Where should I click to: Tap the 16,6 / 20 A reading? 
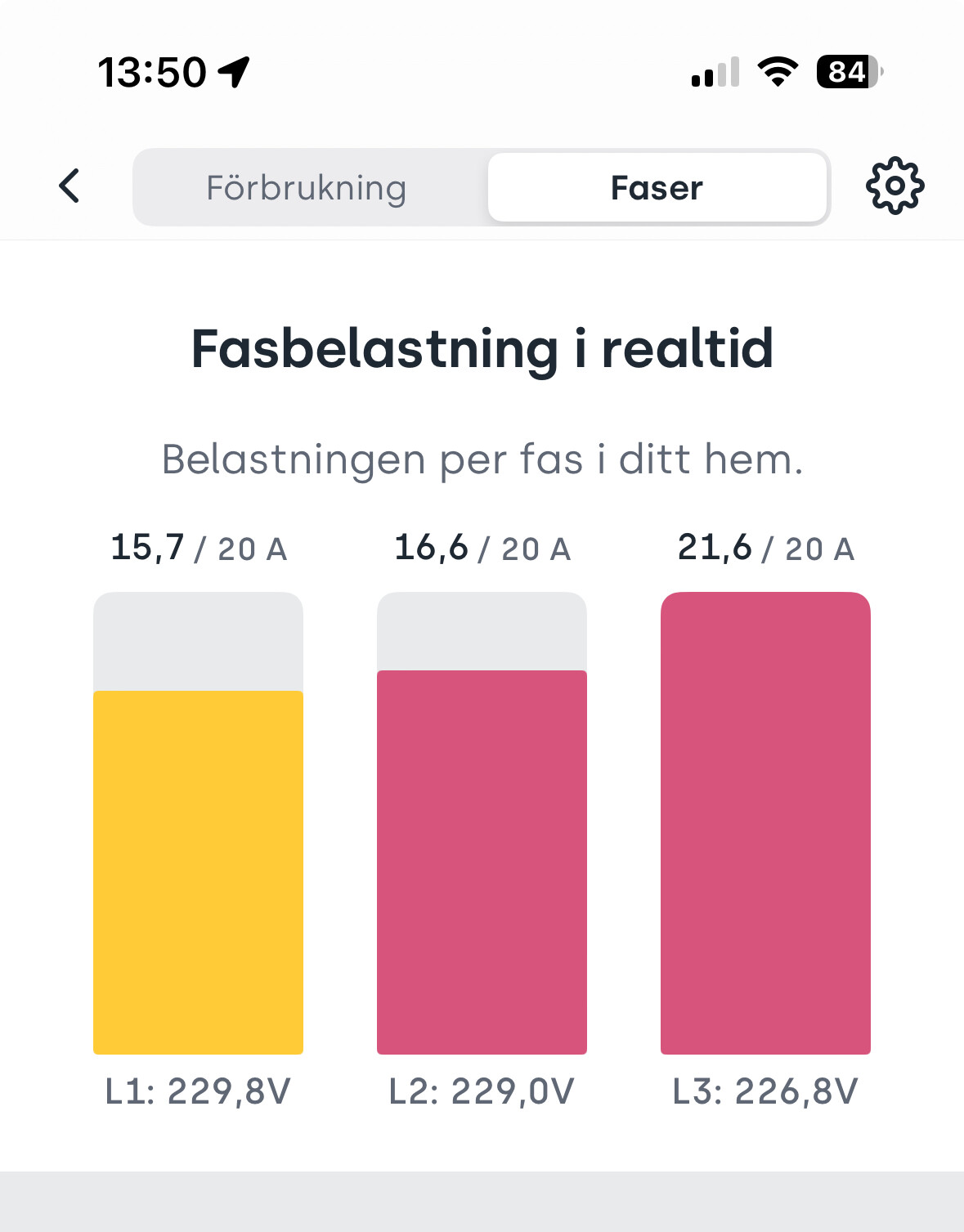pos(482,548)
